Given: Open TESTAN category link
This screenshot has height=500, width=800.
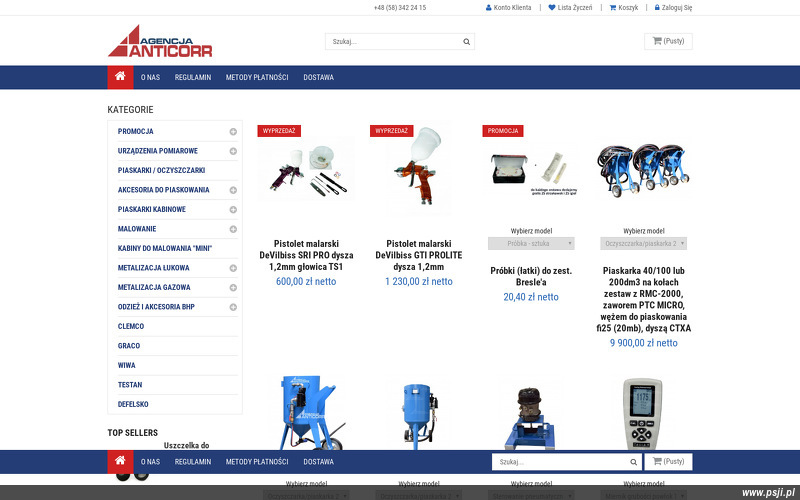Looking at the screenshot, I should pos(130,385).
